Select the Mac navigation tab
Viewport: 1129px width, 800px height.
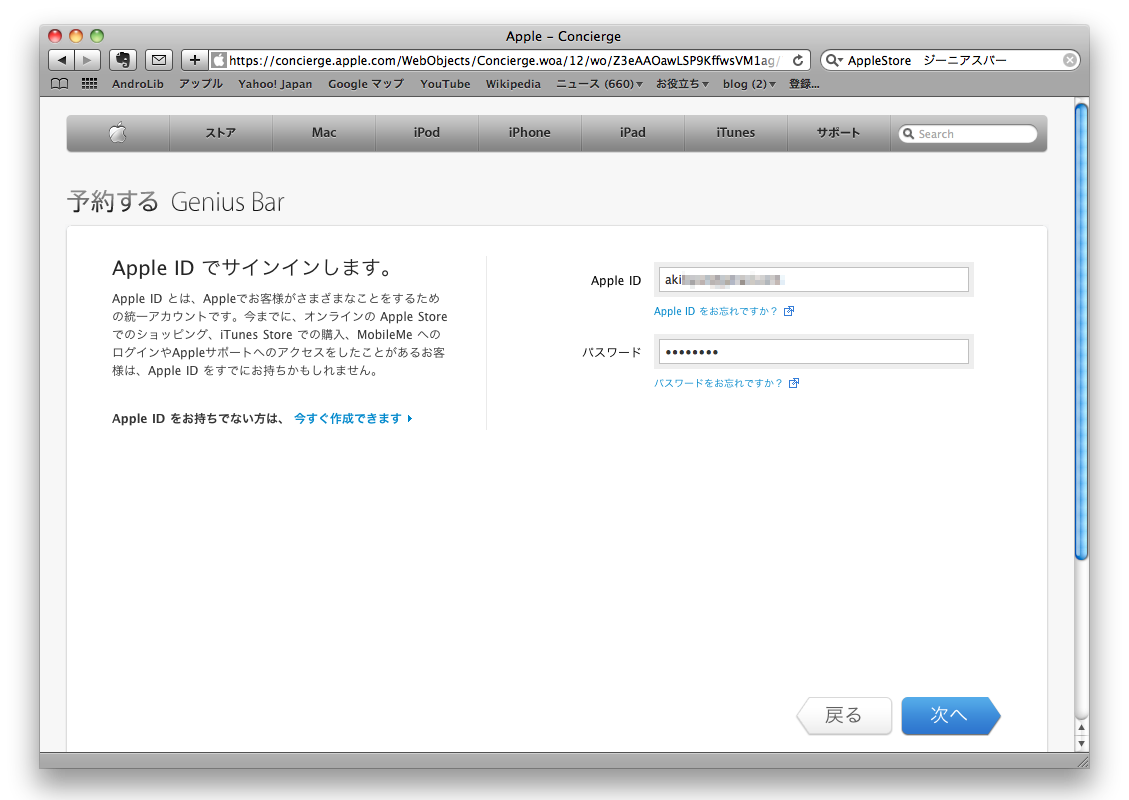point(324,132)
